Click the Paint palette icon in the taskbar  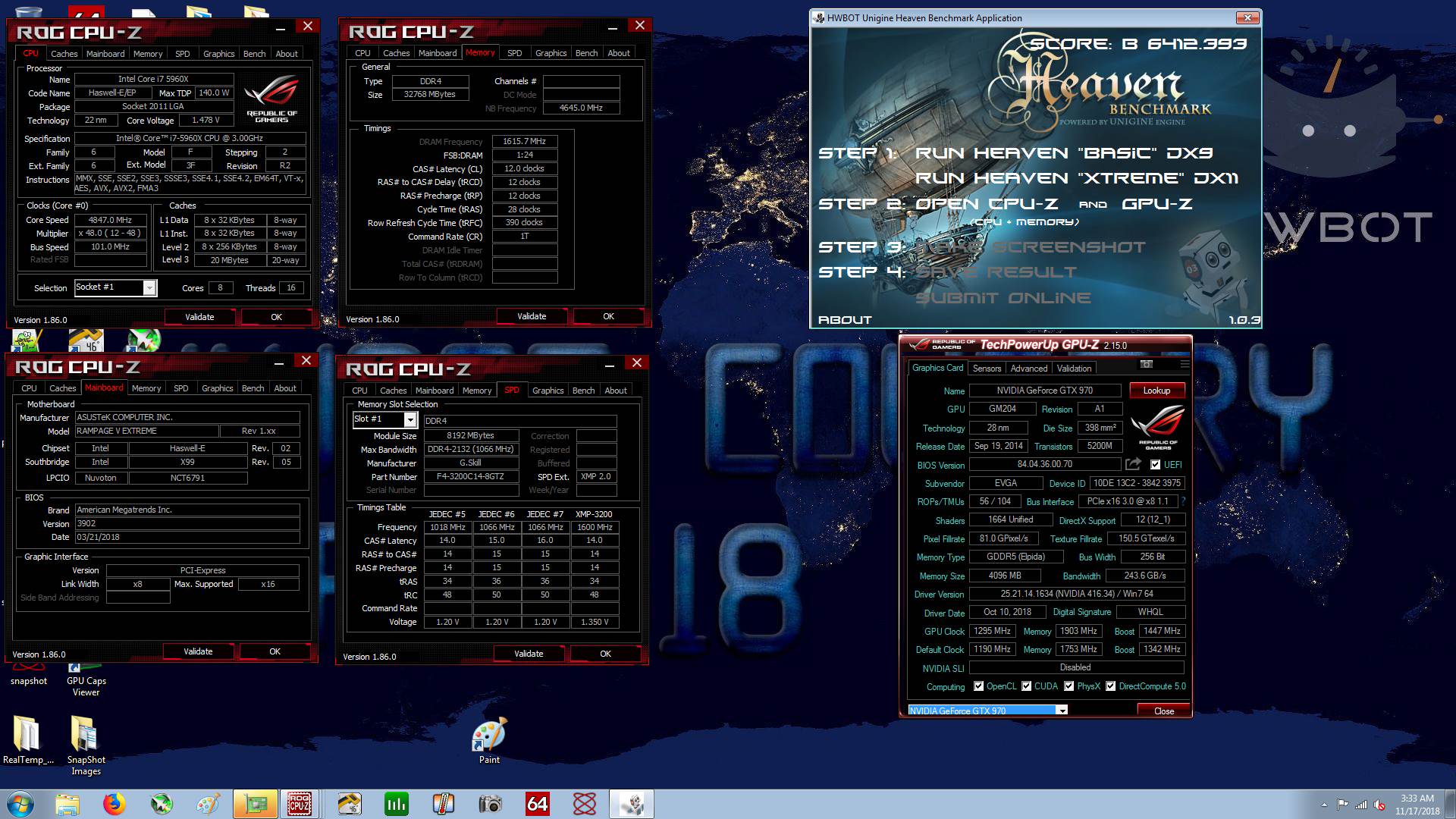pos(208,804)
